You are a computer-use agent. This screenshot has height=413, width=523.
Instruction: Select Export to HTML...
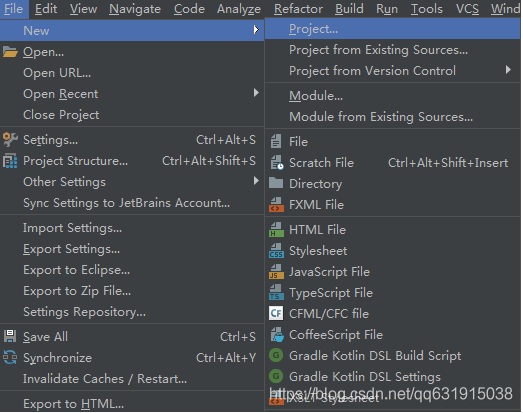(132, 404)
